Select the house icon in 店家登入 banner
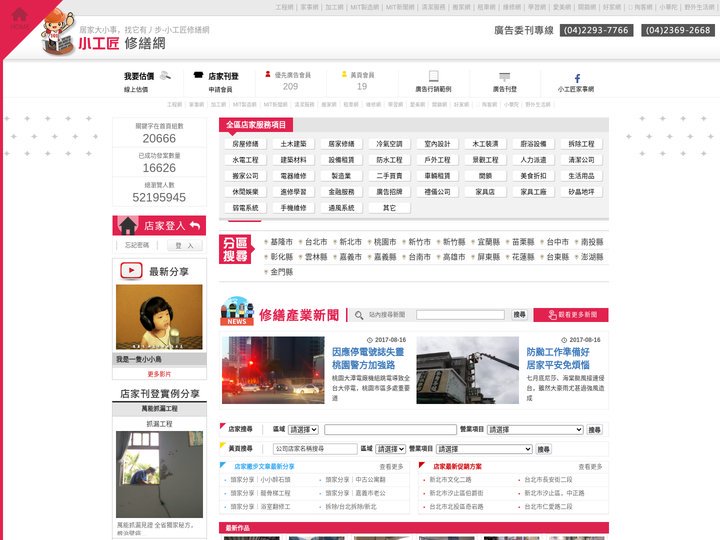 click(128, 225)
